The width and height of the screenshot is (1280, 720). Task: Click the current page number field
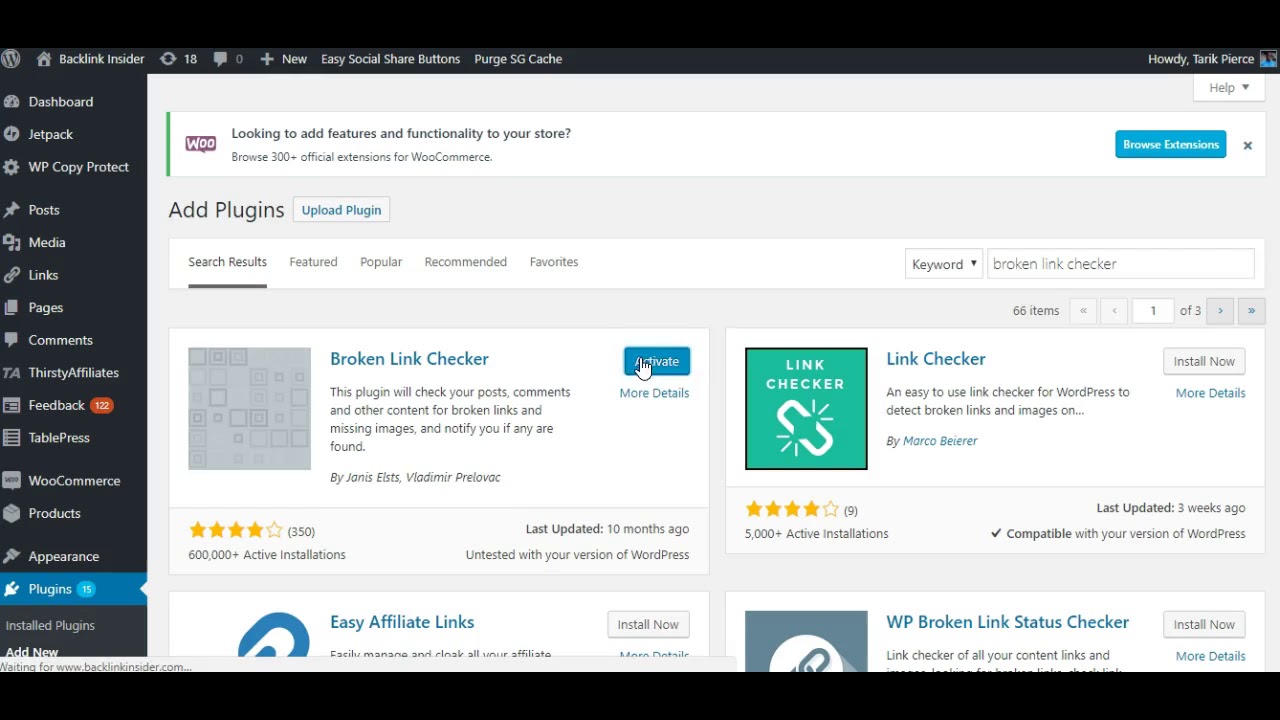click(x=1153, y=311)
